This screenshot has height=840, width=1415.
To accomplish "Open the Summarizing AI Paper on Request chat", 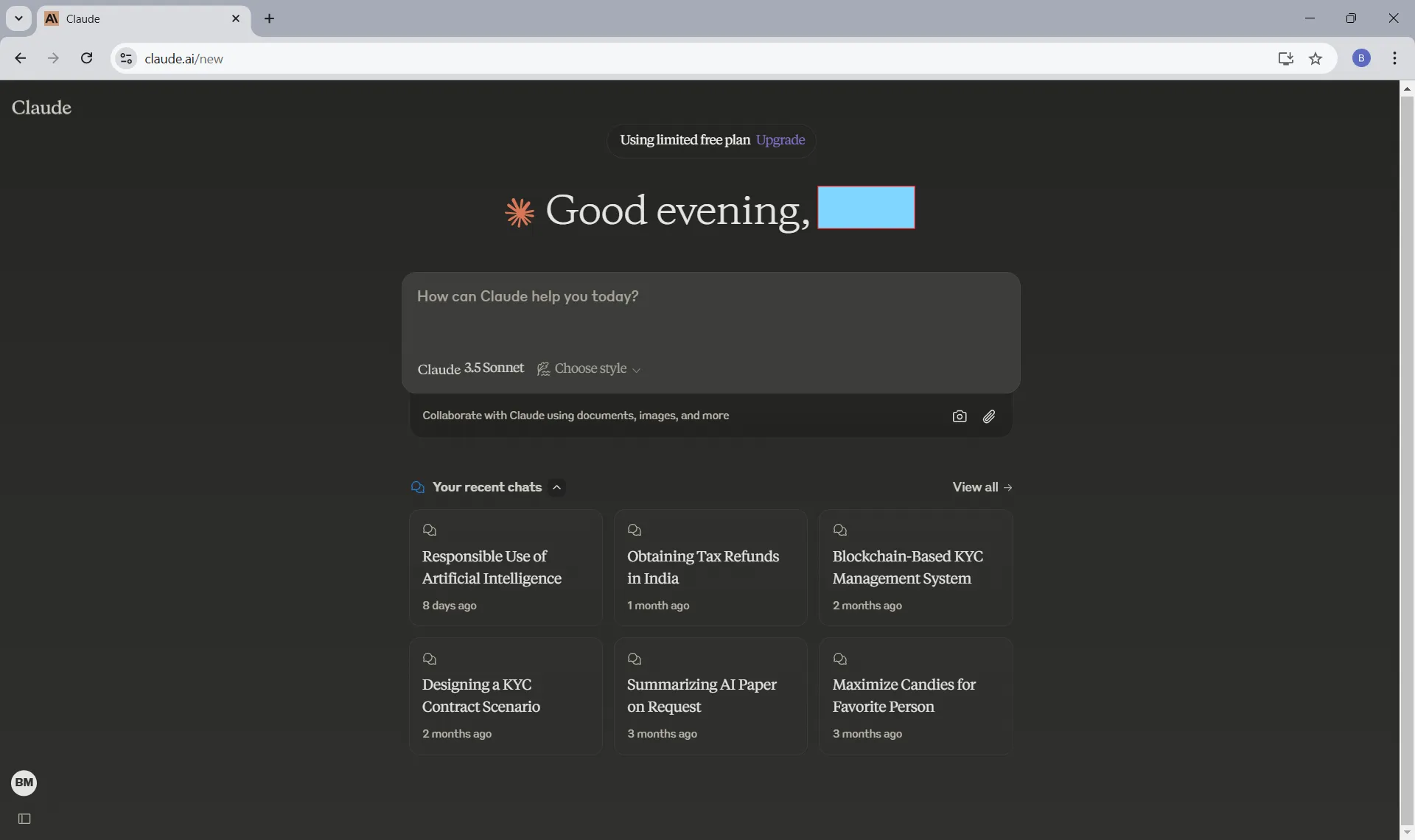I will click(x=710, y=696).
